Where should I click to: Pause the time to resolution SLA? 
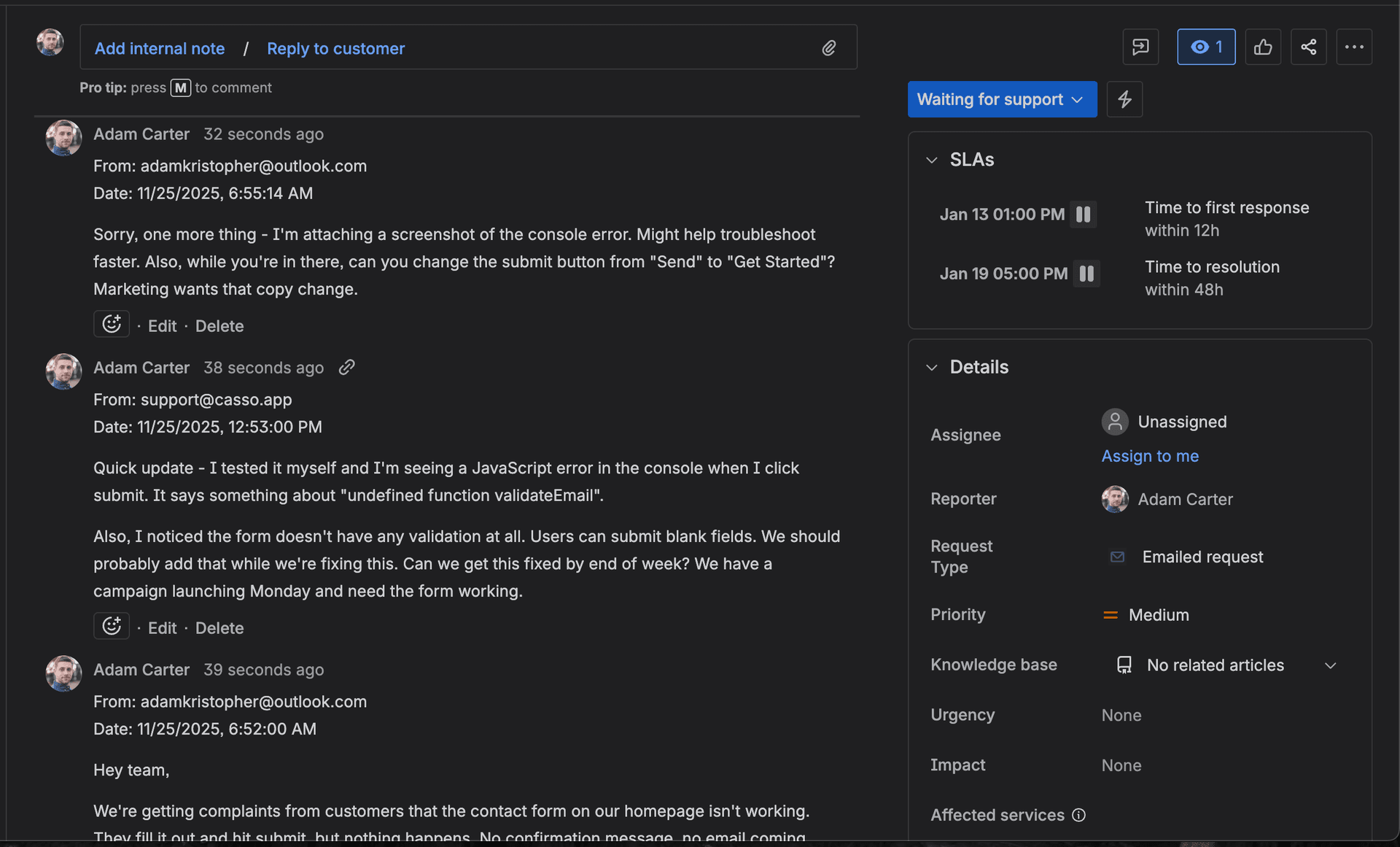point(1086,274)
